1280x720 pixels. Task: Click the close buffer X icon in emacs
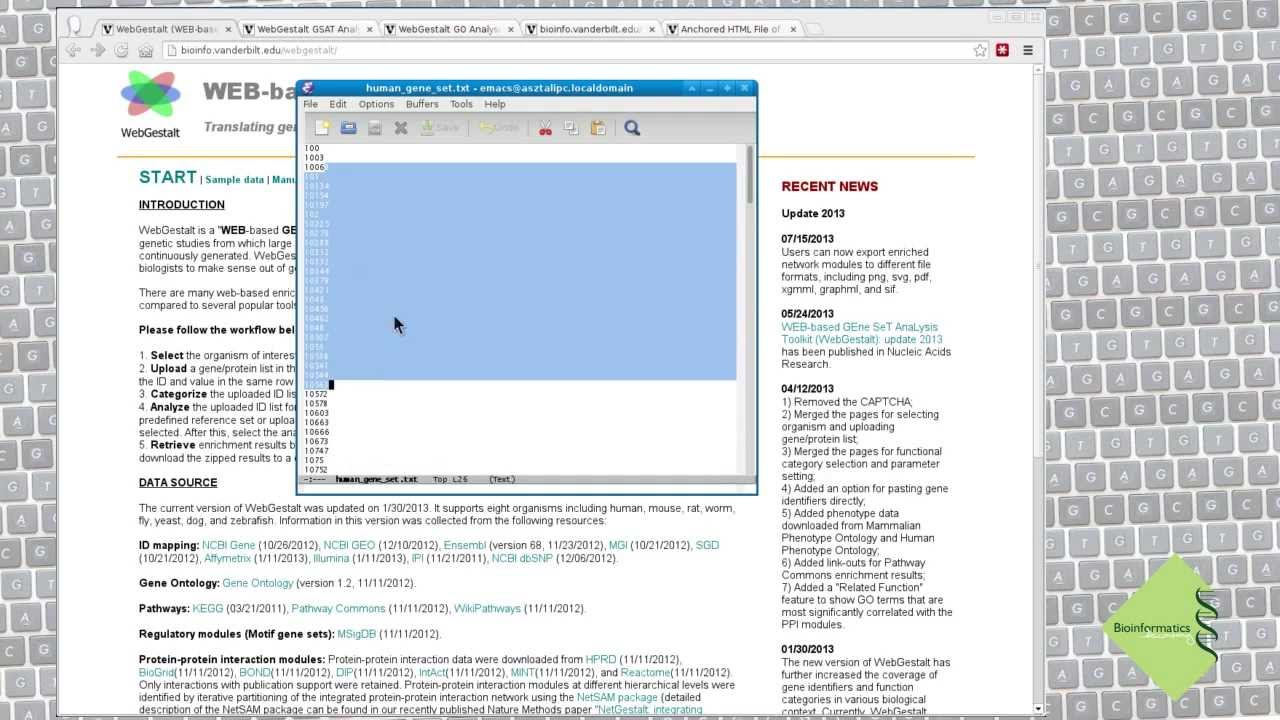(401, 128)
